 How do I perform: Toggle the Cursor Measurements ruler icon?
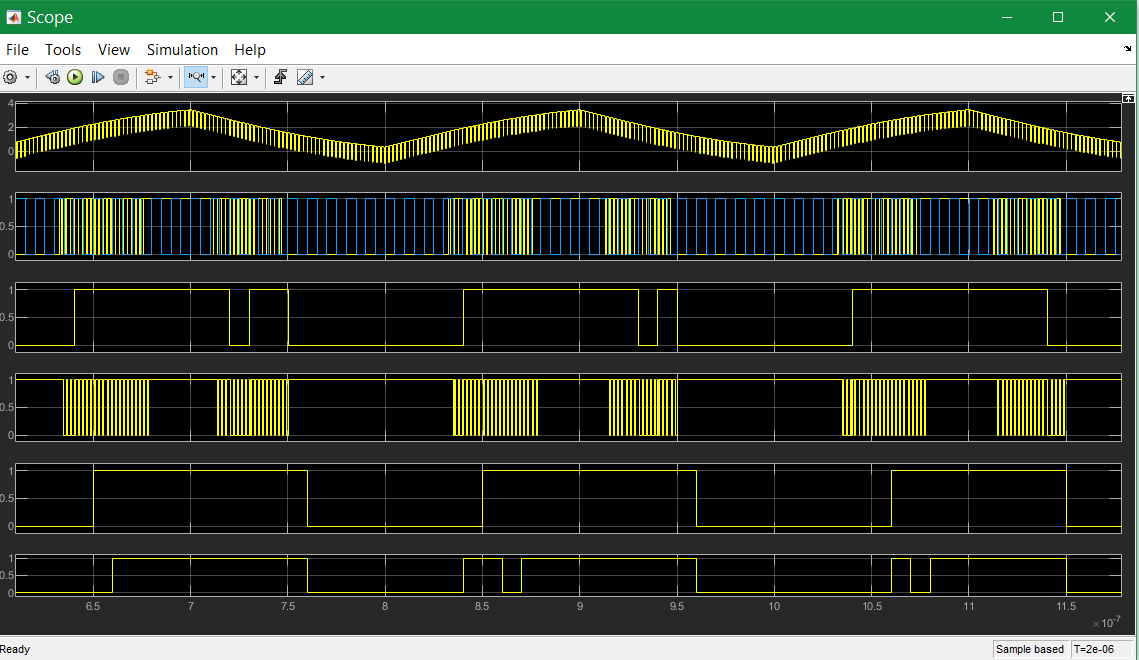click(x=305, y=77)
